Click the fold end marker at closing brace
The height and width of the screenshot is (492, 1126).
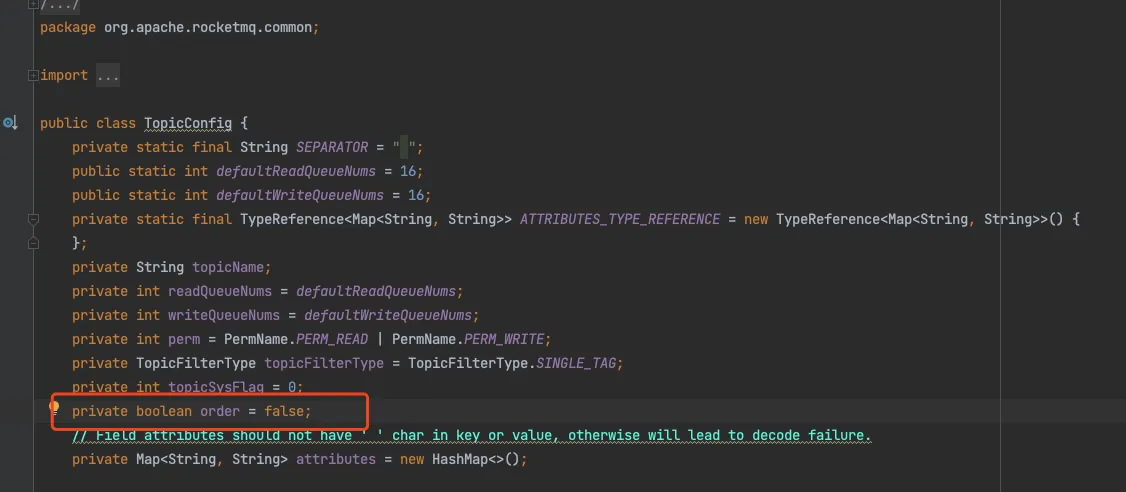[x=33, y=243]
